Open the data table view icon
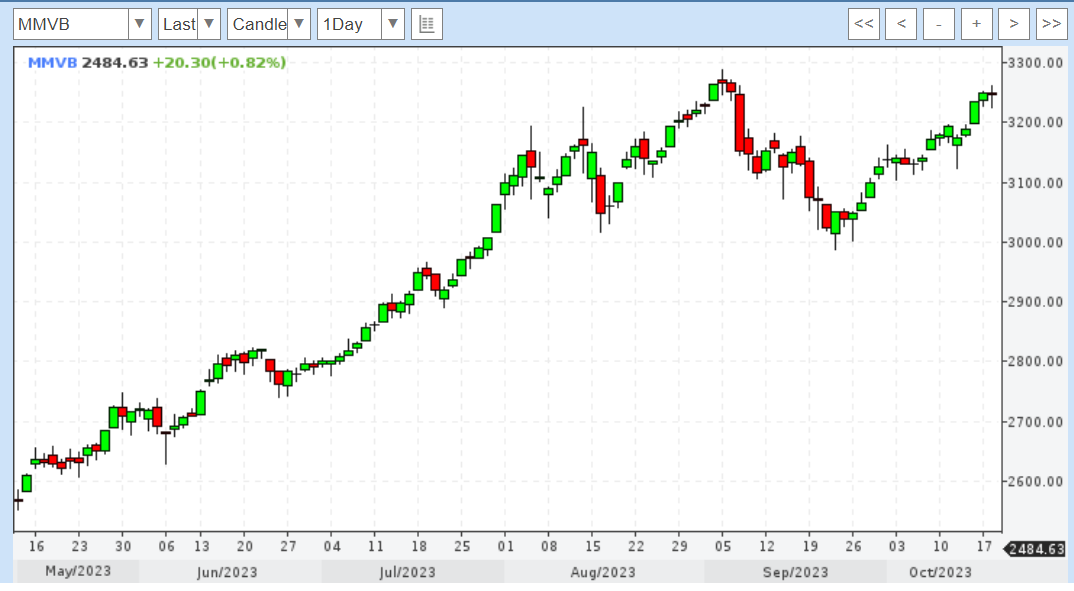1074x591 pixels. [x=427, y=24]
